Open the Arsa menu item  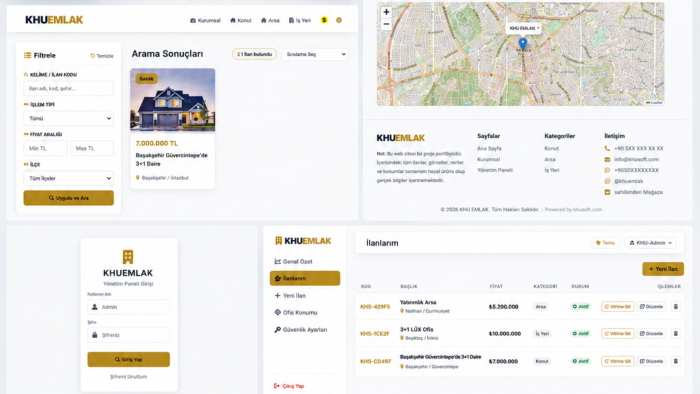(270, 20)
